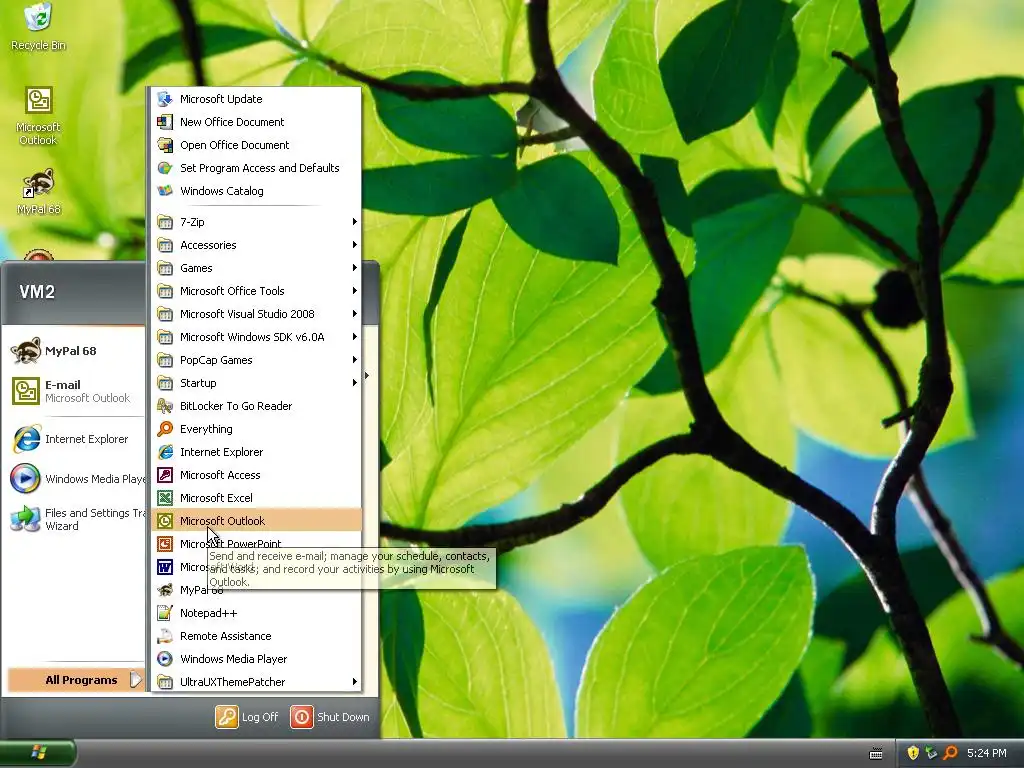1024x768 pixels.
Task: Click Notepad++ icon
Action: 165,613
